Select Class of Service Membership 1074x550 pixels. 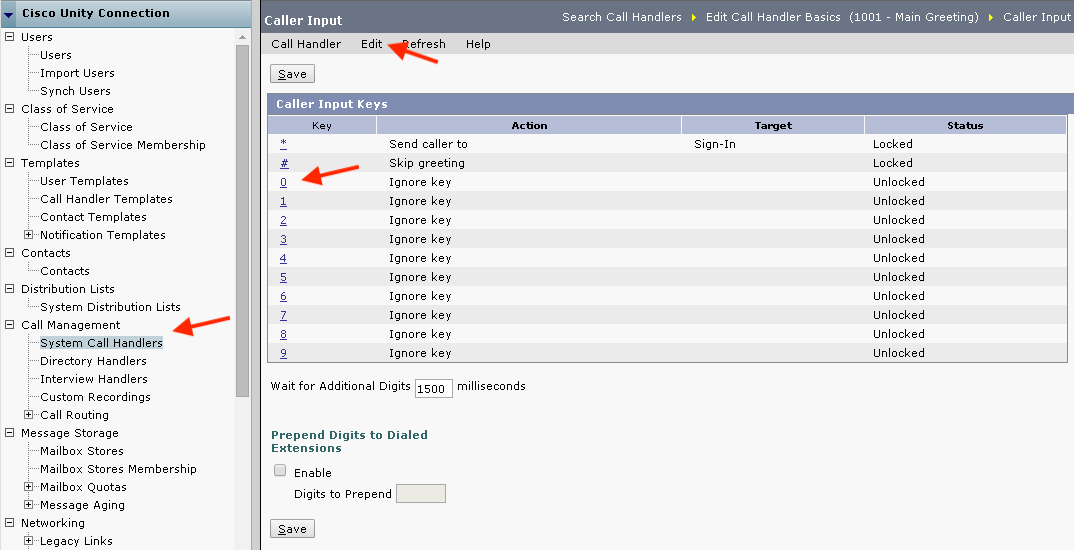click(123, 145)
